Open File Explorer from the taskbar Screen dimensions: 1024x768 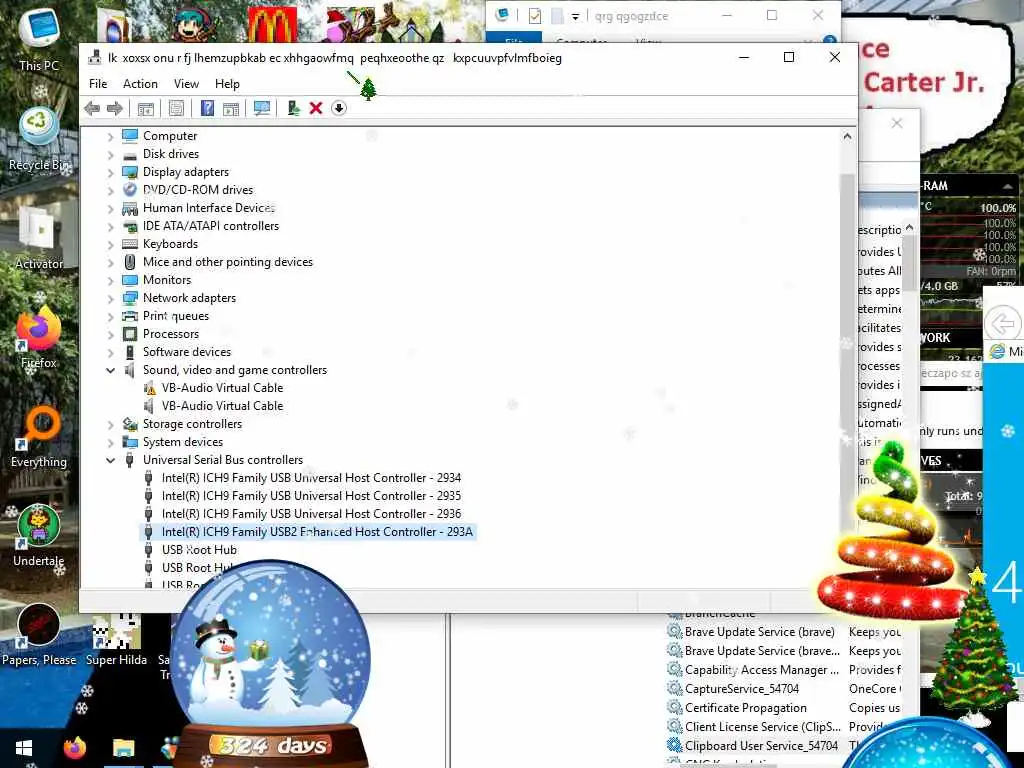pyautogui.click(x=123, y=748)
